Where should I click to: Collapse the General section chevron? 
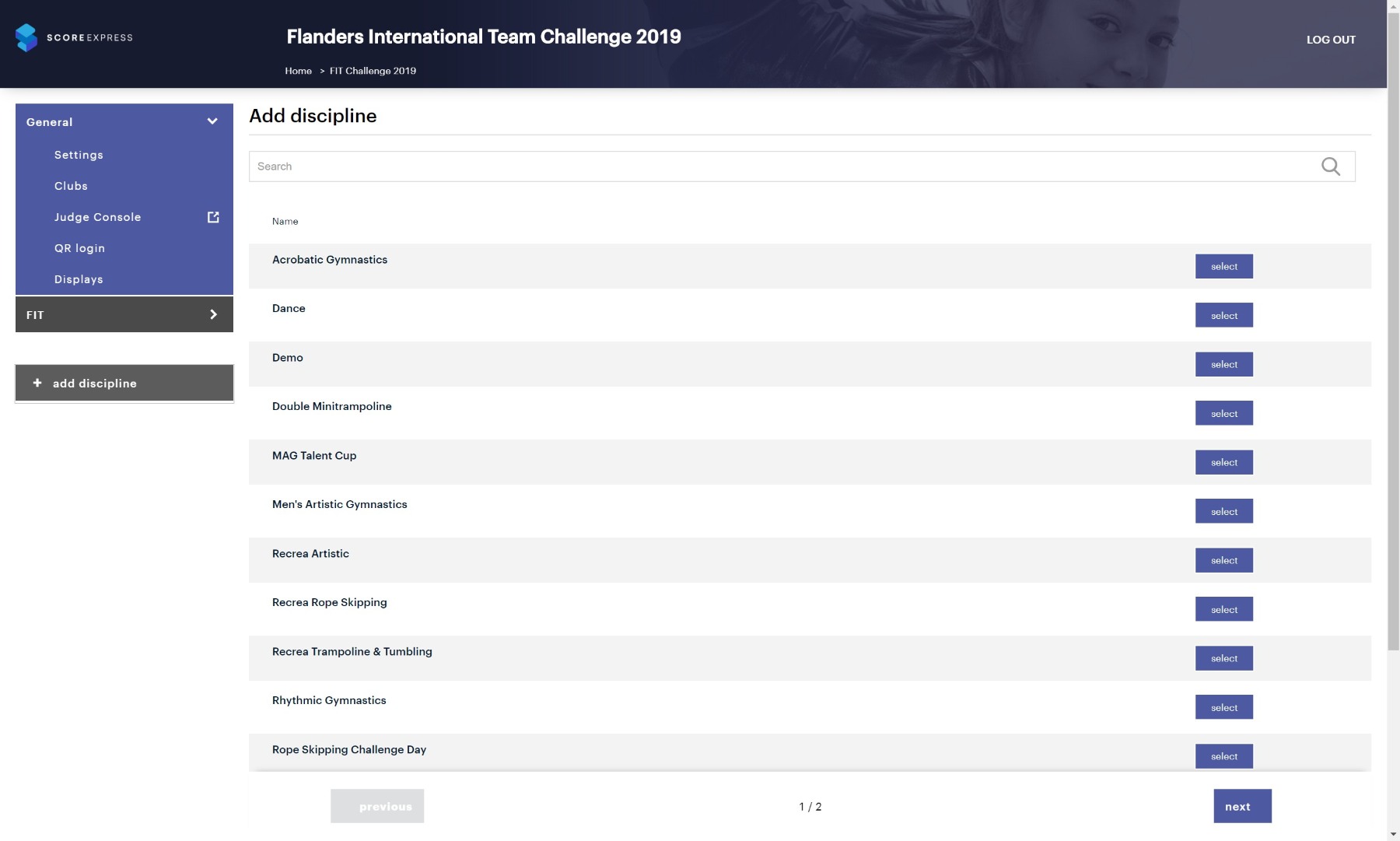tap(212, 121)
